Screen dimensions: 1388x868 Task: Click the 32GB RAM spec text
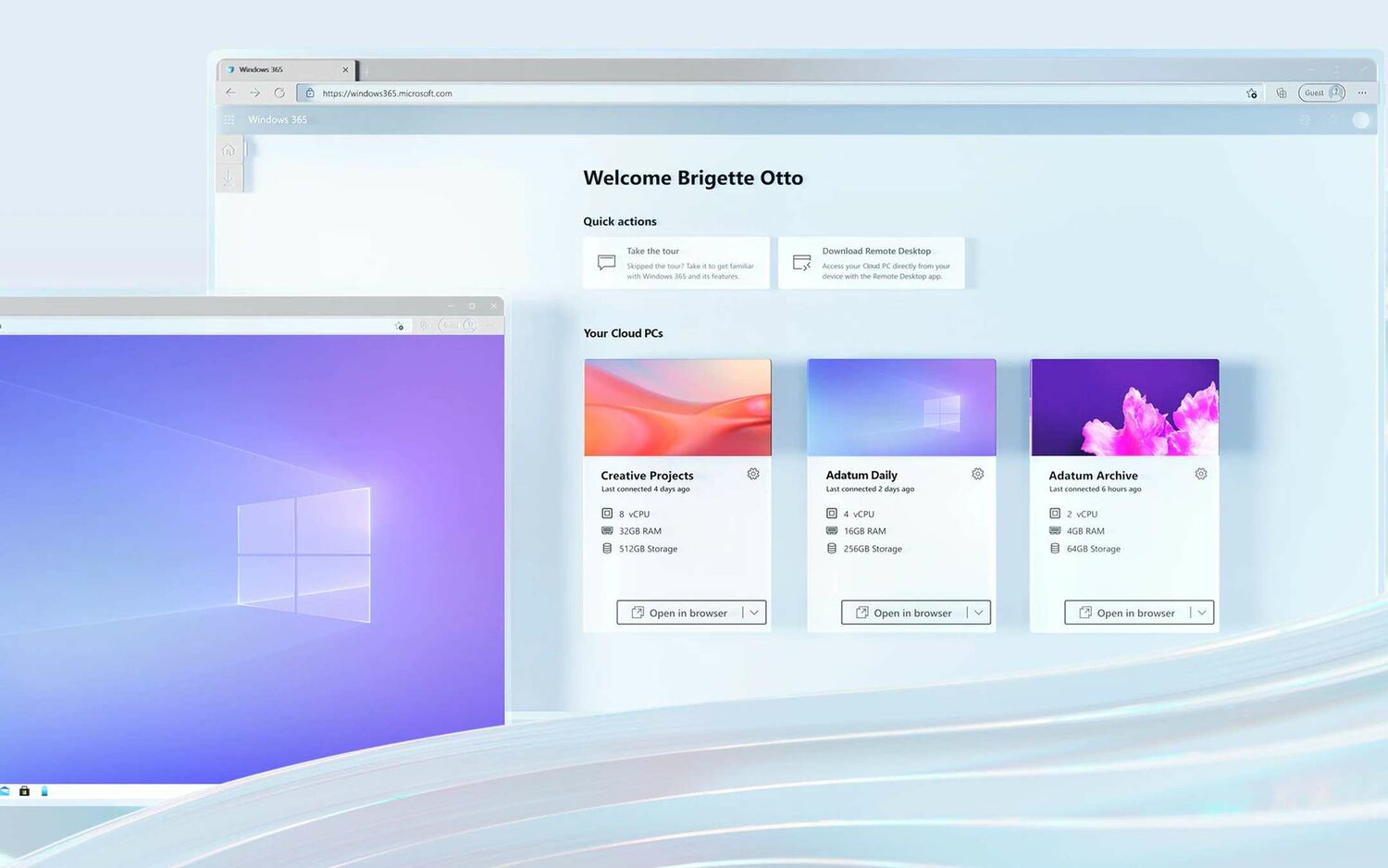pyautogui.click(x=640, y=531)
